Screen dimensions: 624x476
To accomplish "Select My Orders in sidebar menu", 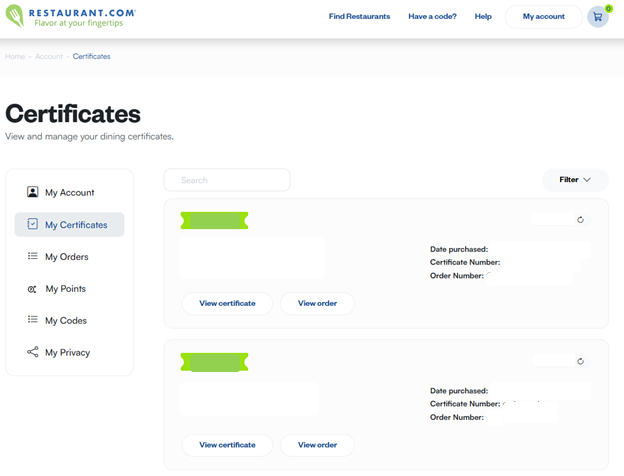I will [70, 257].
